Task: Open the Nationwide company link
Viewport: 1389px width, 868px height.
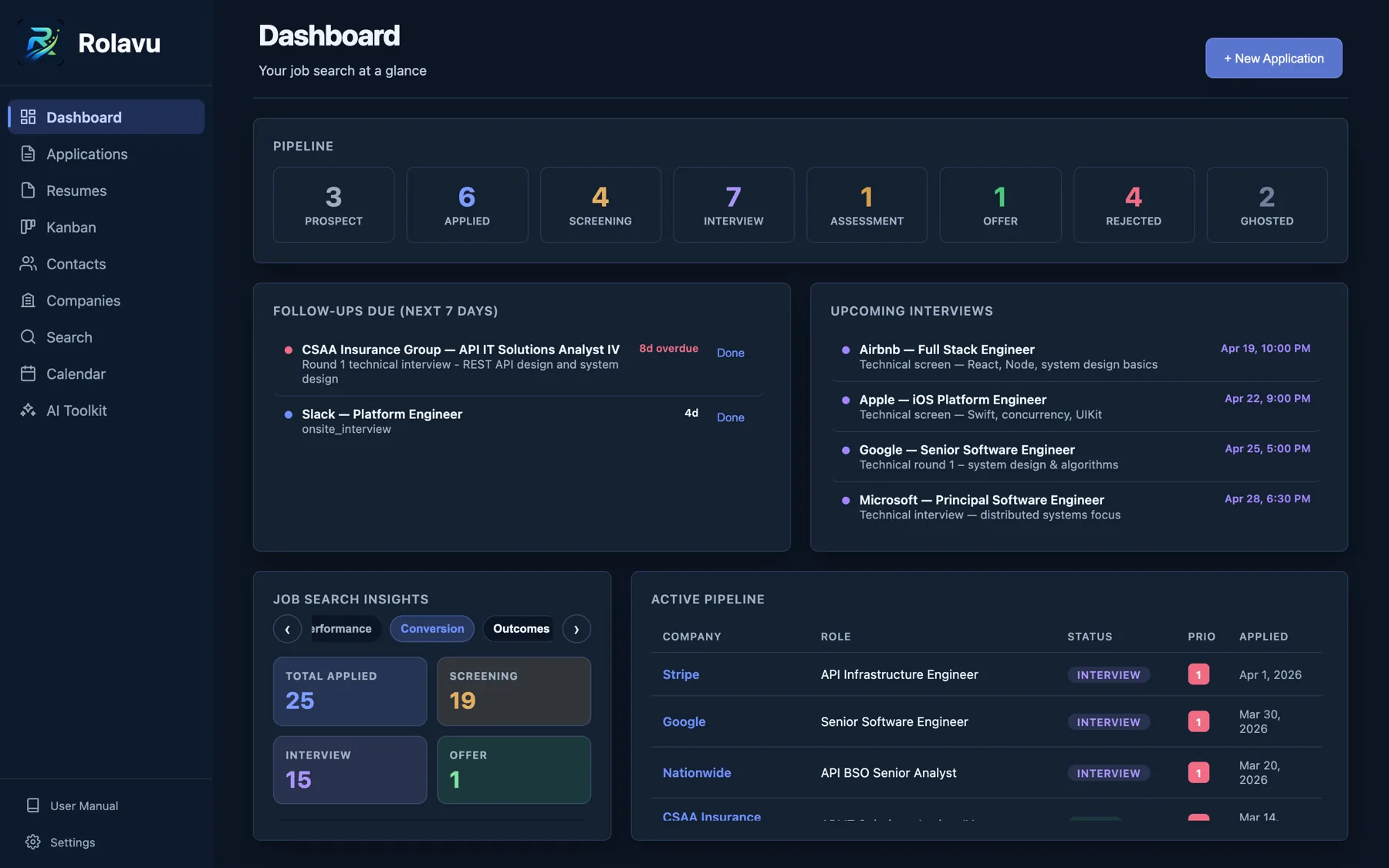Action: point(696,772)
